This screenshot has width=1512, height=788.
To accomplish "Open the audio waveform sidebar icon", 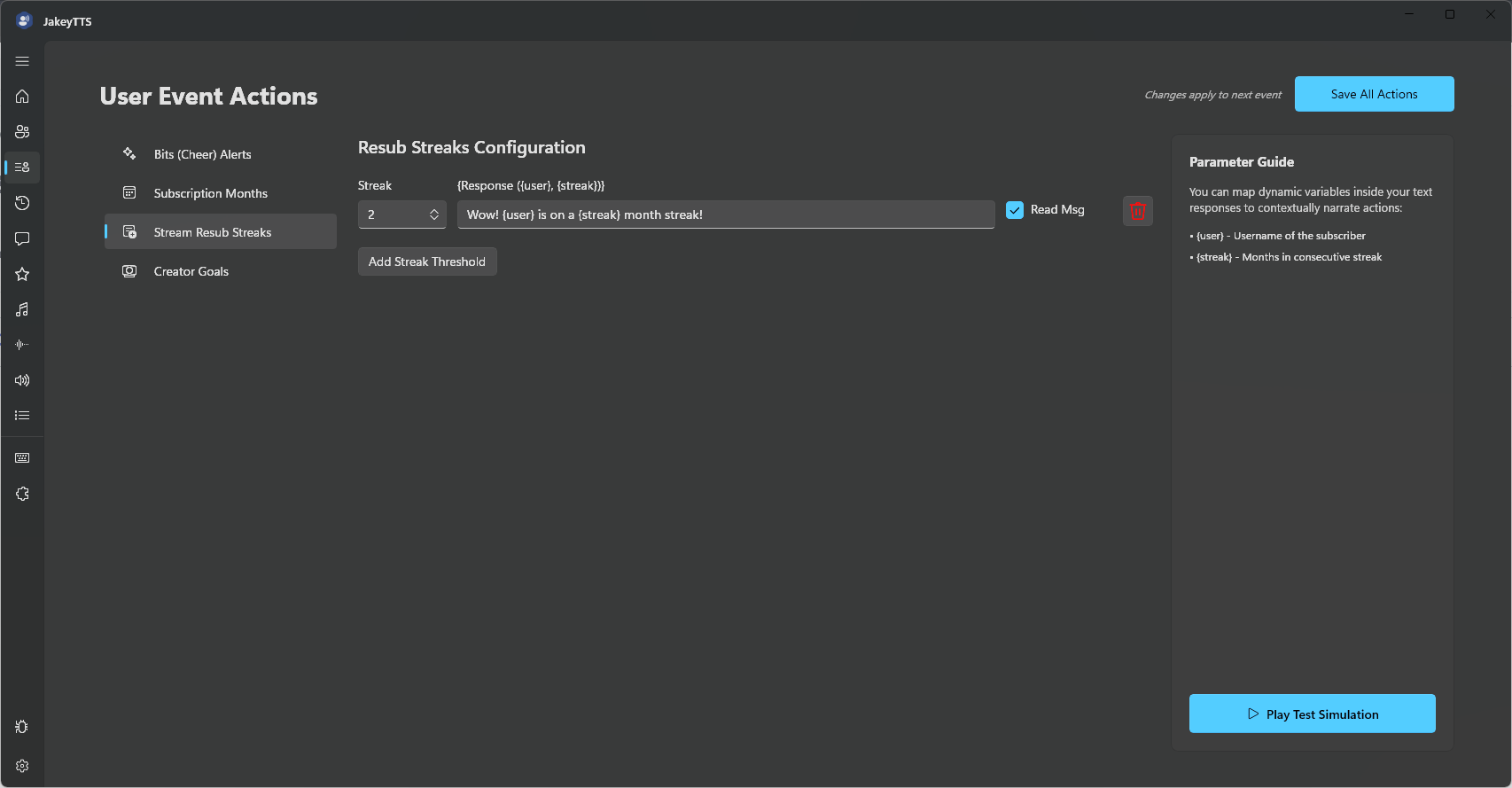I will [x=22, y=345].
